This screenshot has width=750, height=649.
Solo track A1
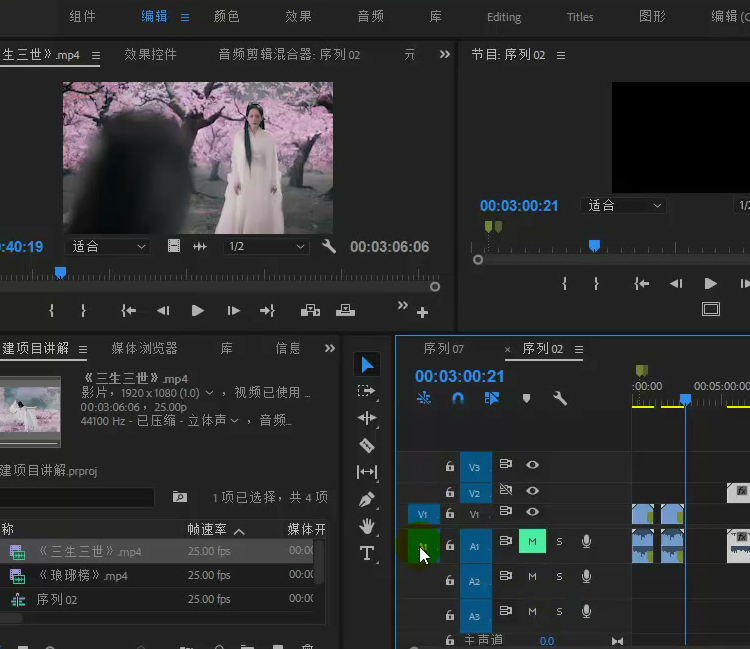559,541
